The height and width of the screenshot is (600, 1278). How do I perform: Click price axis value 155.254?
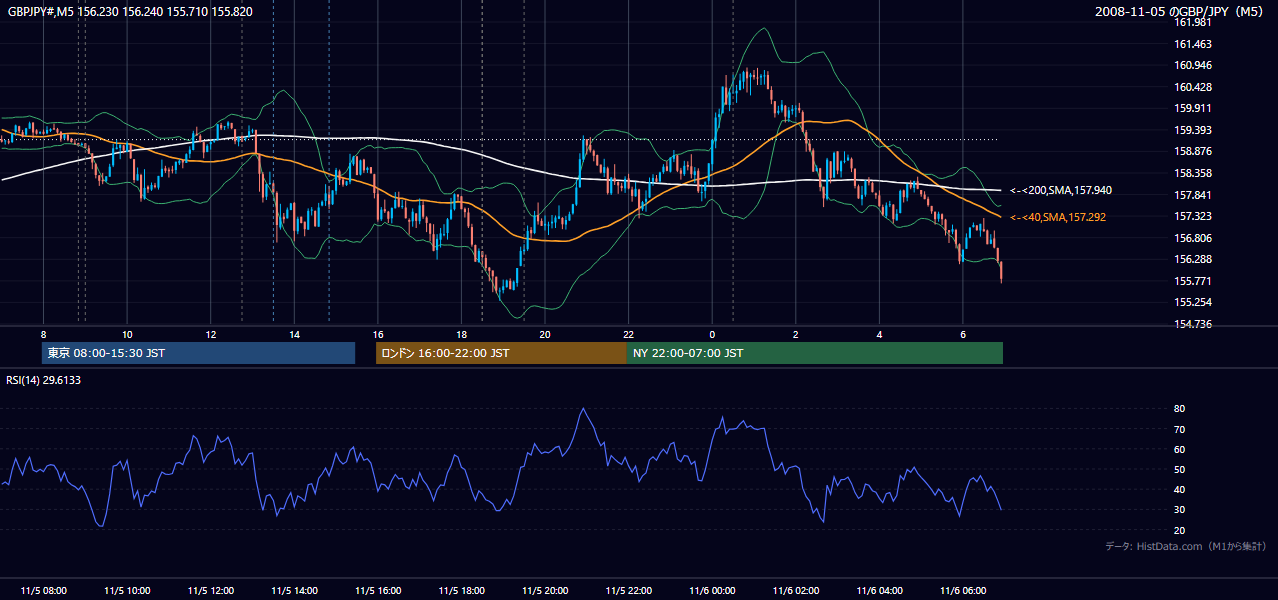(x=1193, y=302)
